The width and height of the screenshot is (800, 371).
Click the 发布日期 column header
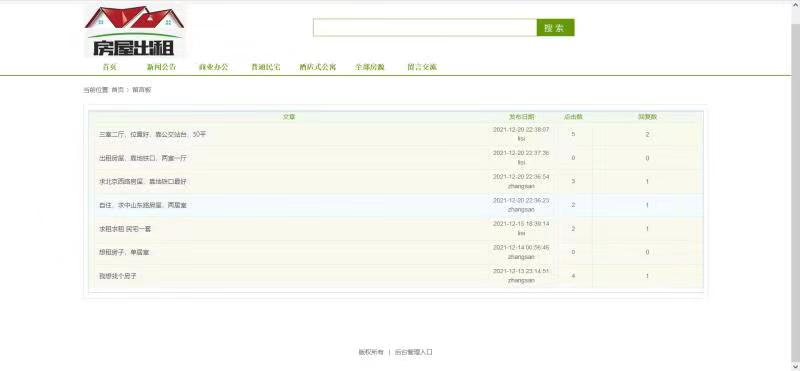point(521,117)
